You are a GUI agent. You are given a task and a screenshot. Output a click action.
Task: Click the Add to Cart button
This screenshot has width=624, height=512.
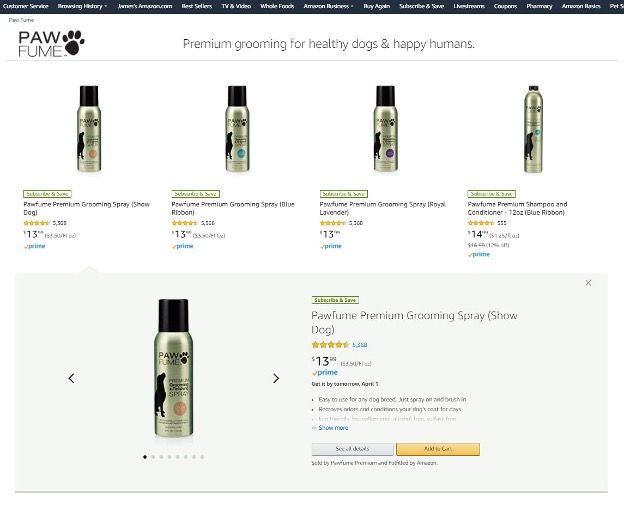pos(438,449)
